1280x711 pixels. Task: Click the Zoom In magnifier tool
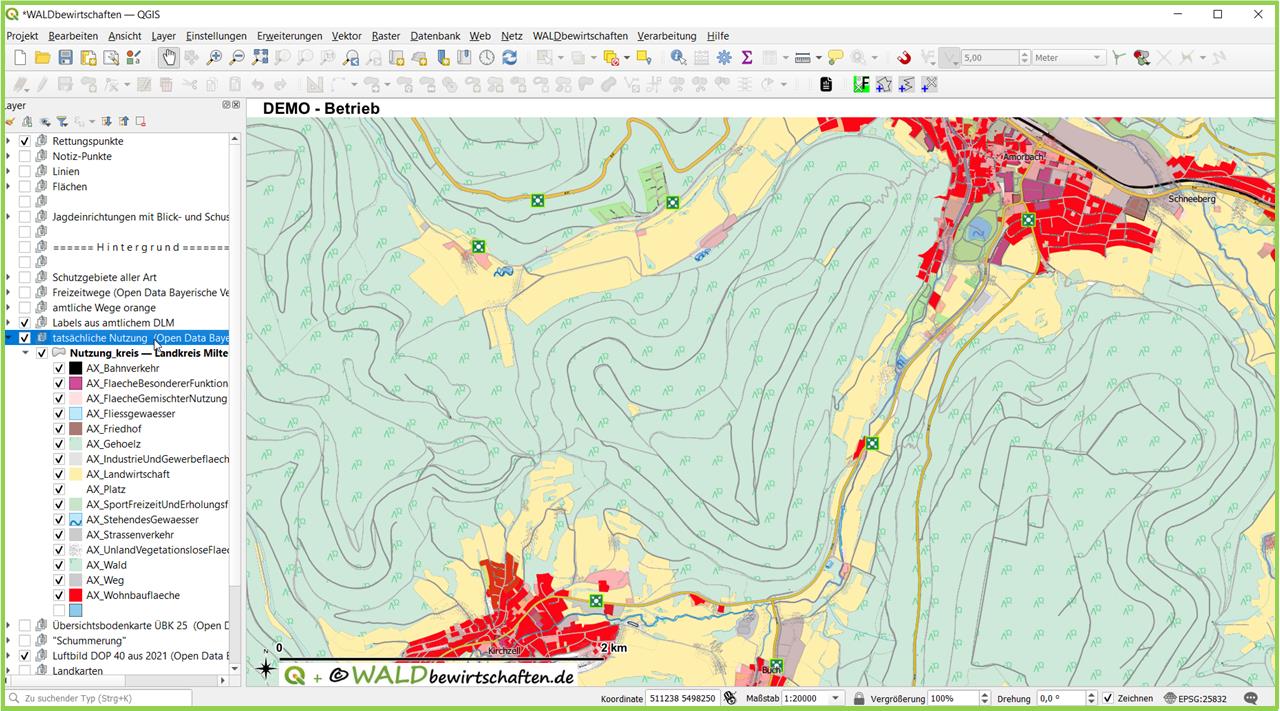click(214, 58)
